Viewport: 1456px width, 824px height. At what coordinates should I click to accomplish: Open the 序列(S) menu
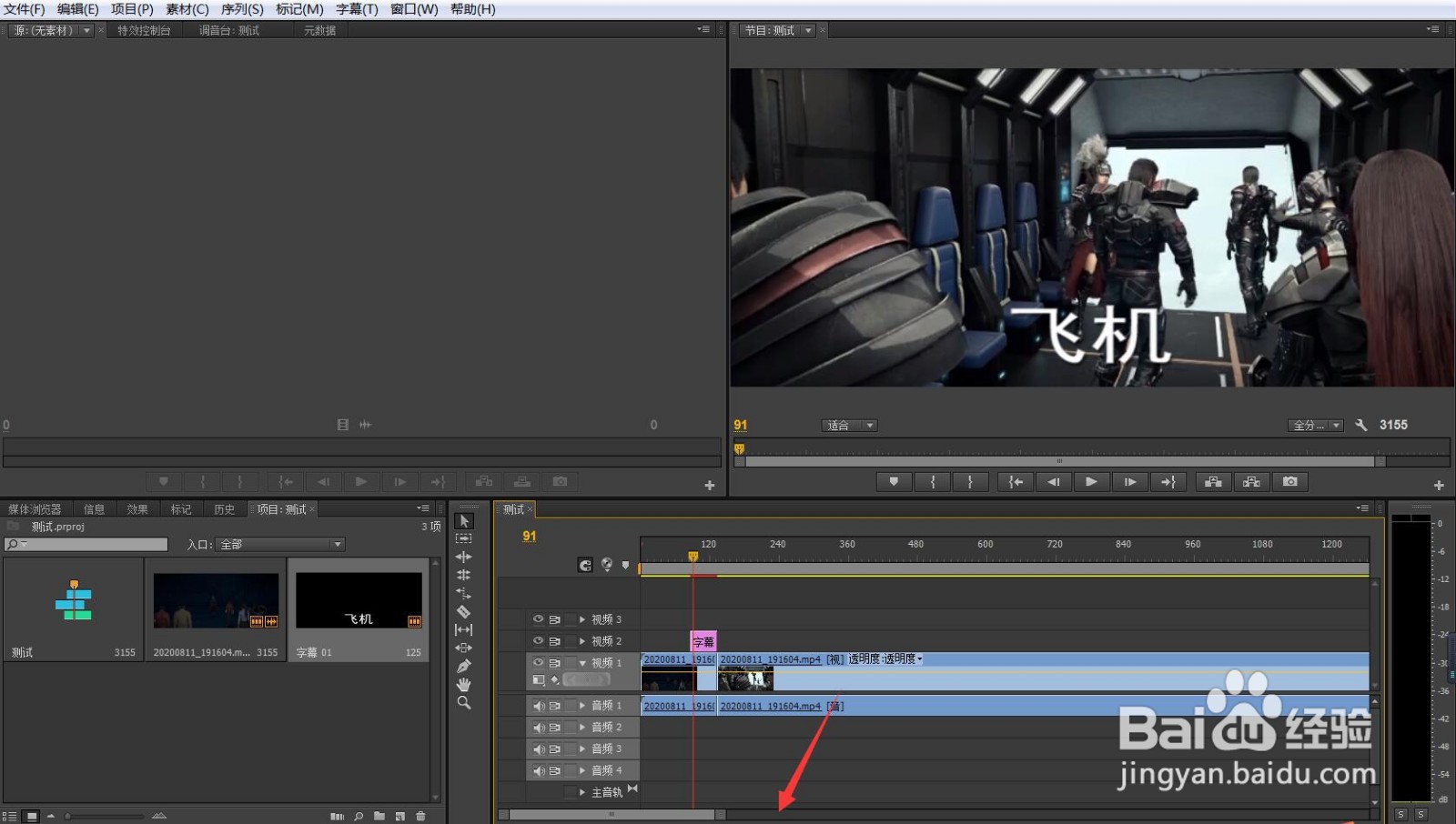pos(242,9)
